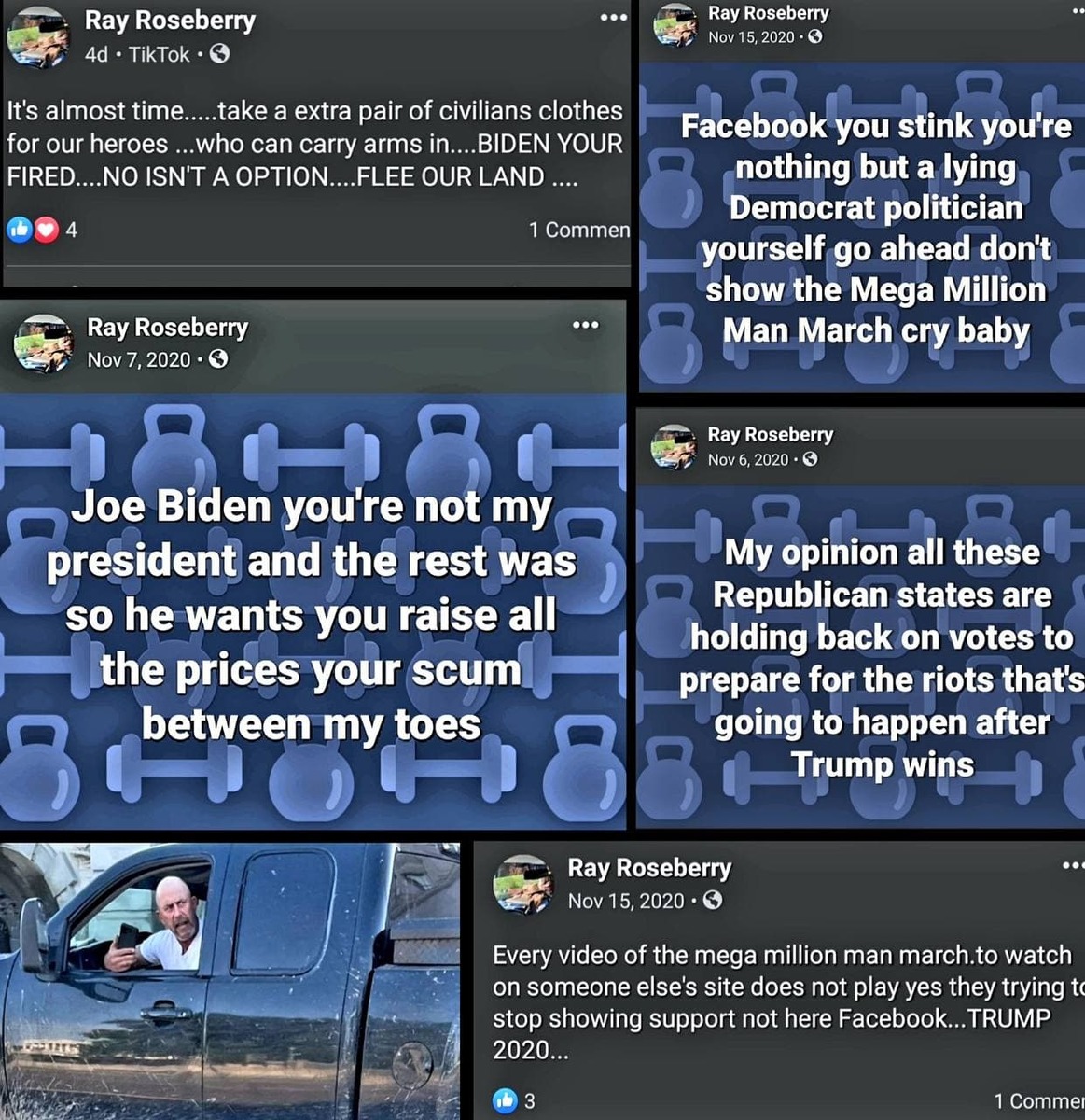This screenshot has width=1085, height=1120.
Task: View 1 Comment on bottom post
Action: click(x=1038, y=1101)
